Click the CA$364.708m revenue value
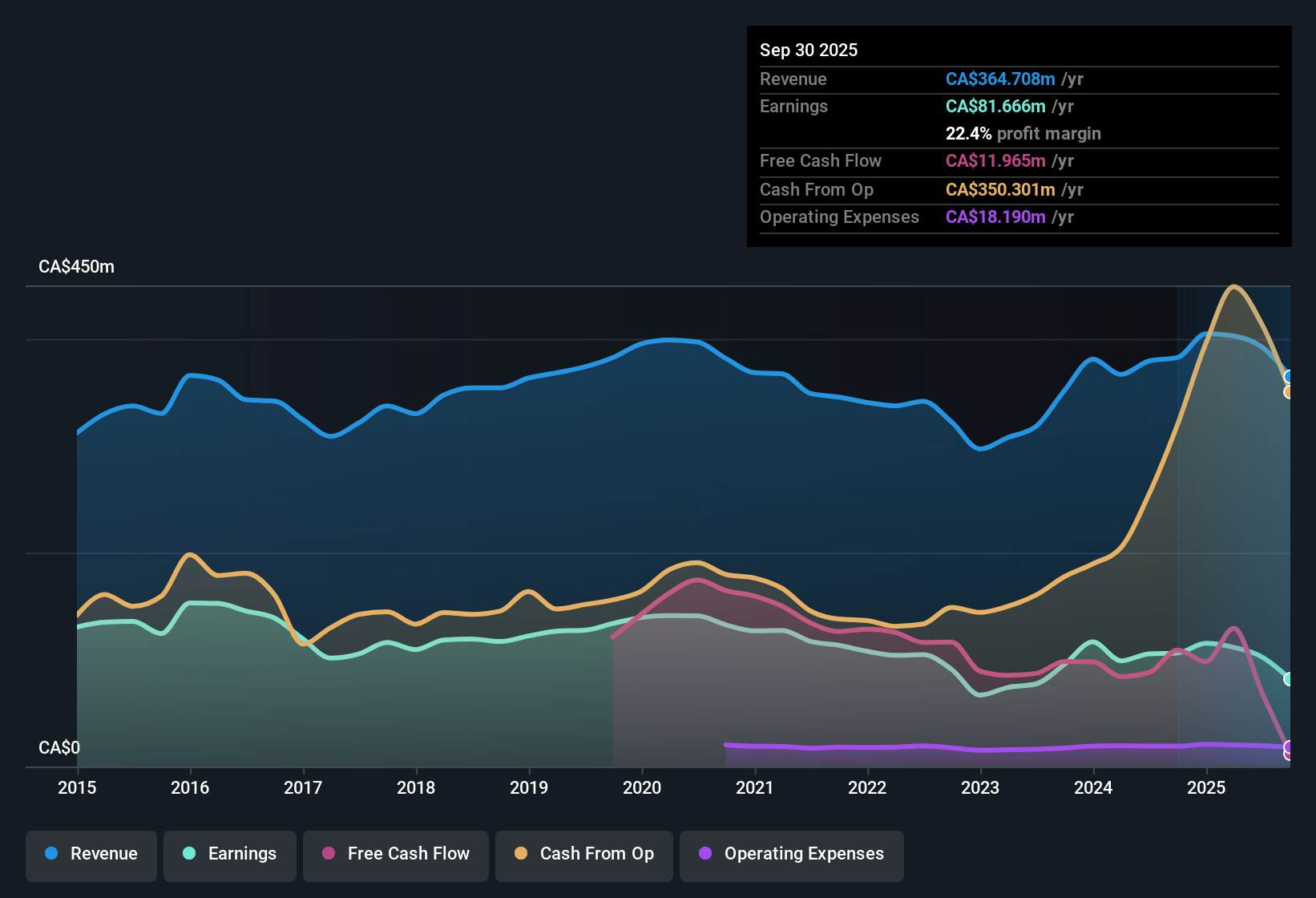The width and height of the screenshot is (1316, 898). [x=1000, y=79]
